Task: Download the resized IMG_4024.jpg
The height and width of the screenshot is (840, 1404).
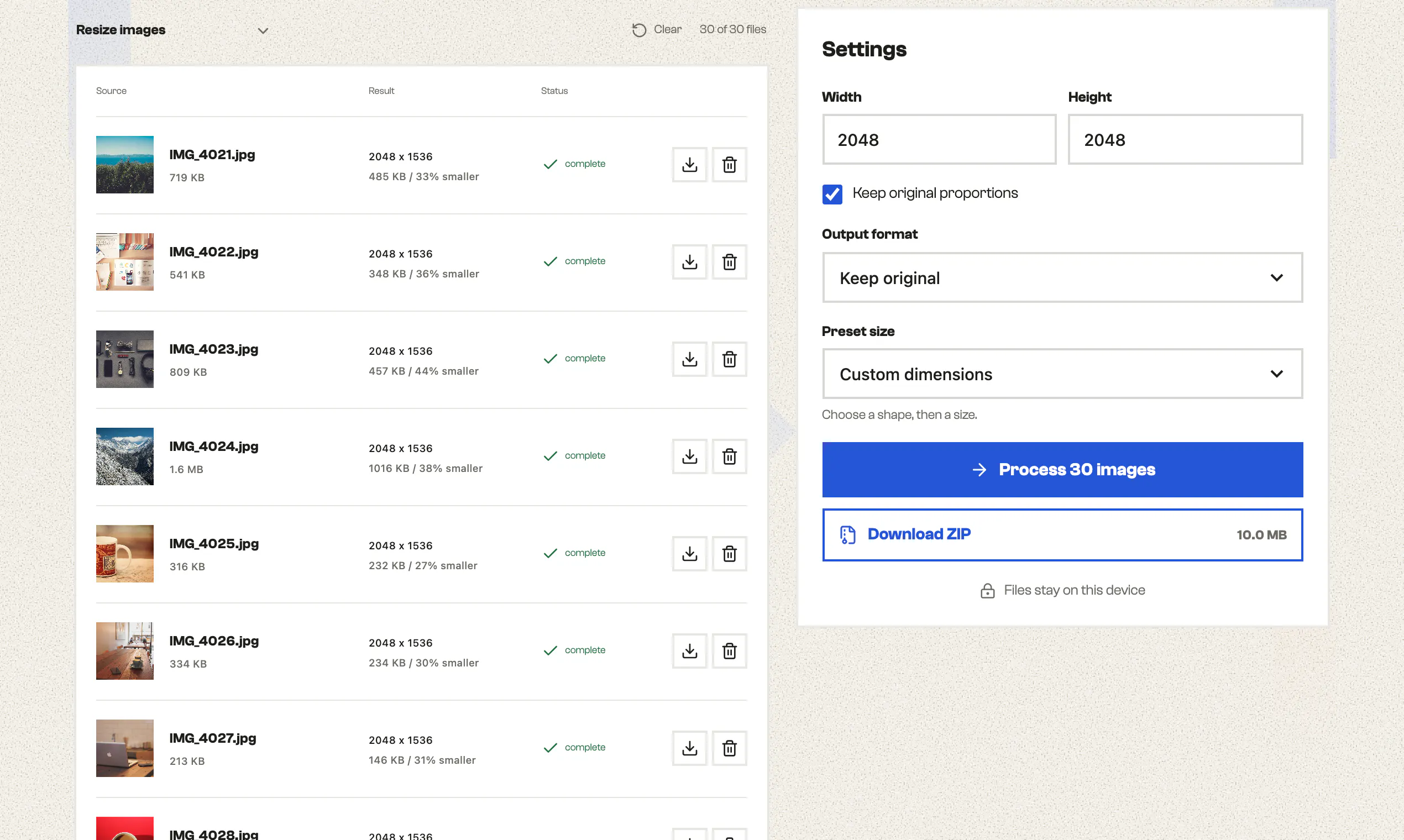Action: coord(689,457)
